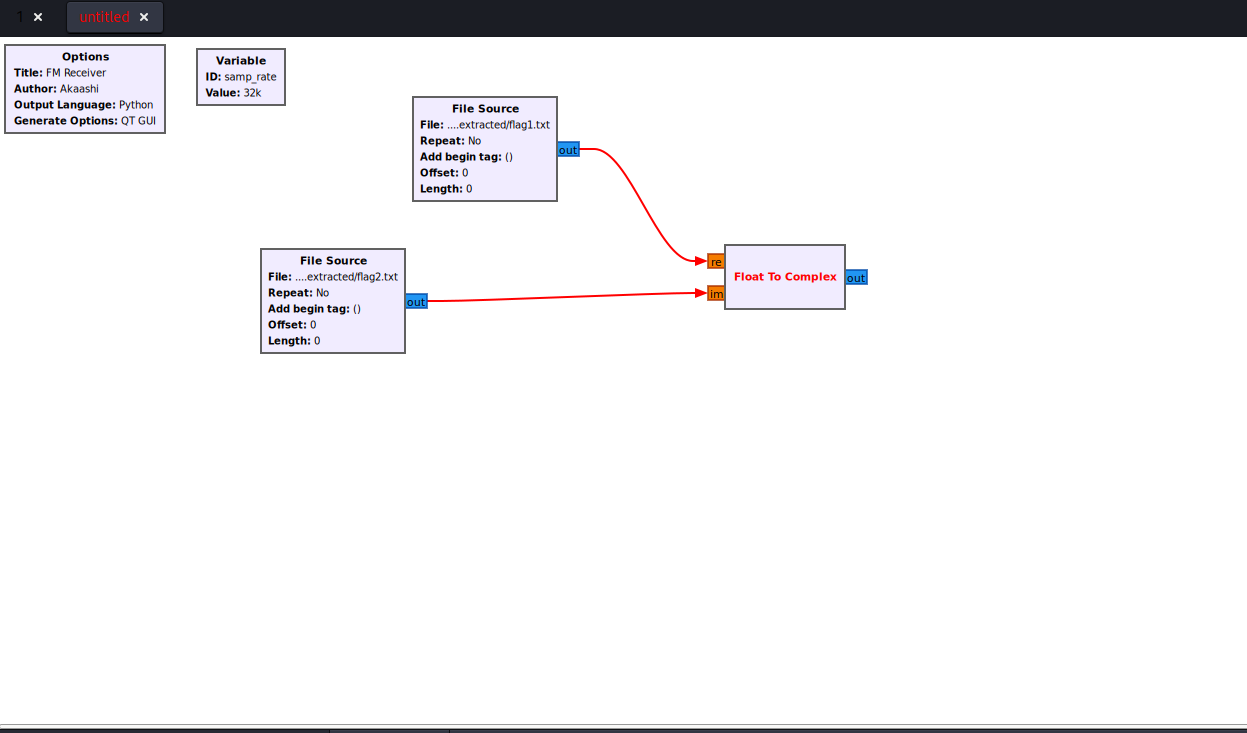
Task: Select the connection wire into re port
Action: click(x=643, y=205)
